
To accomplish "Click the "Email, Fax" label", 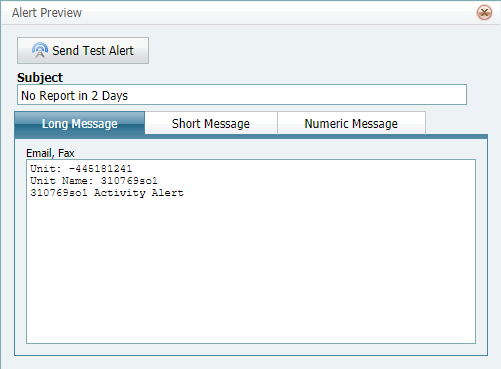I will point(50,153).
